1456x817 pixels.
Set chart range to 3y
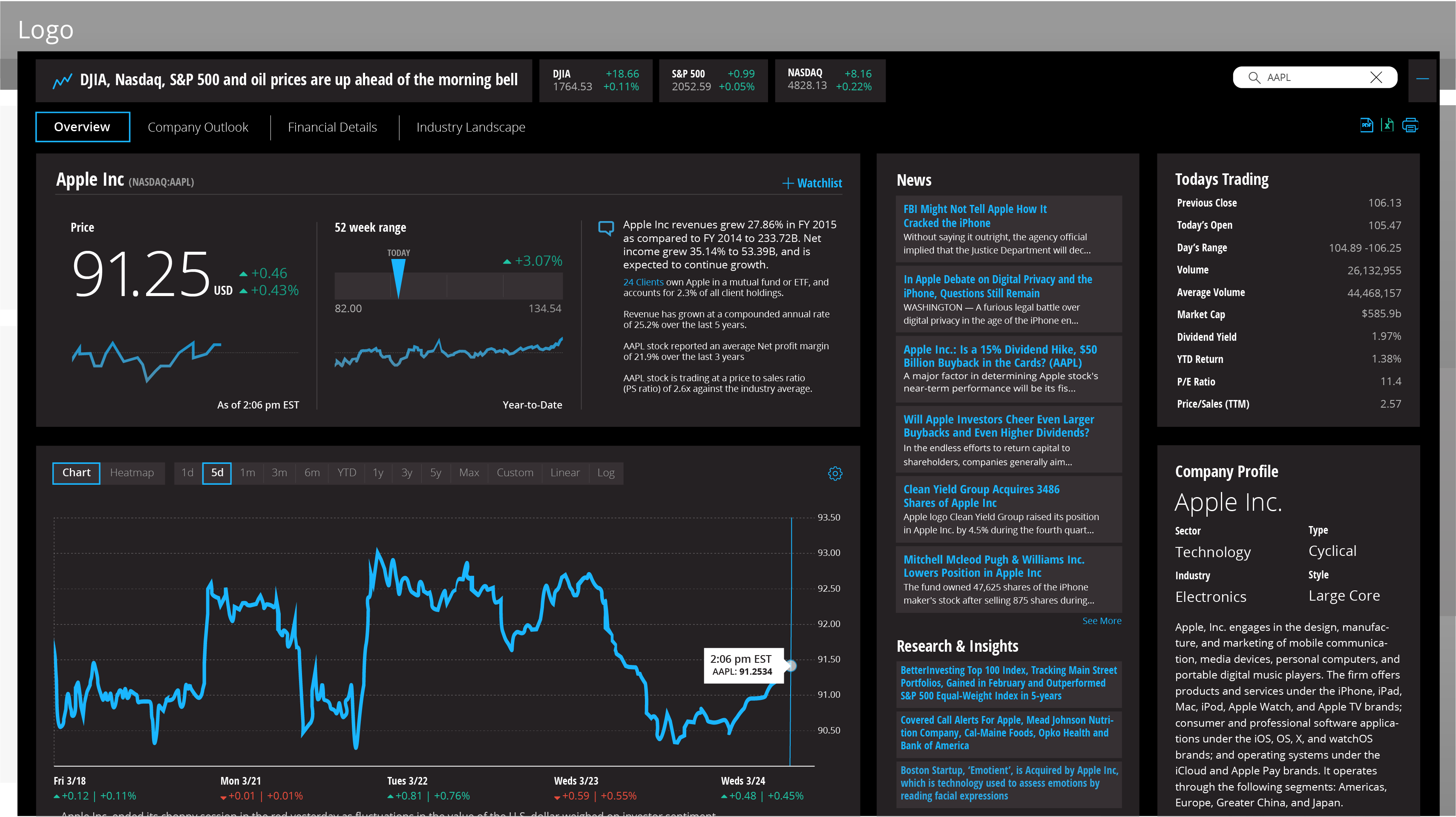coord(407,473)
